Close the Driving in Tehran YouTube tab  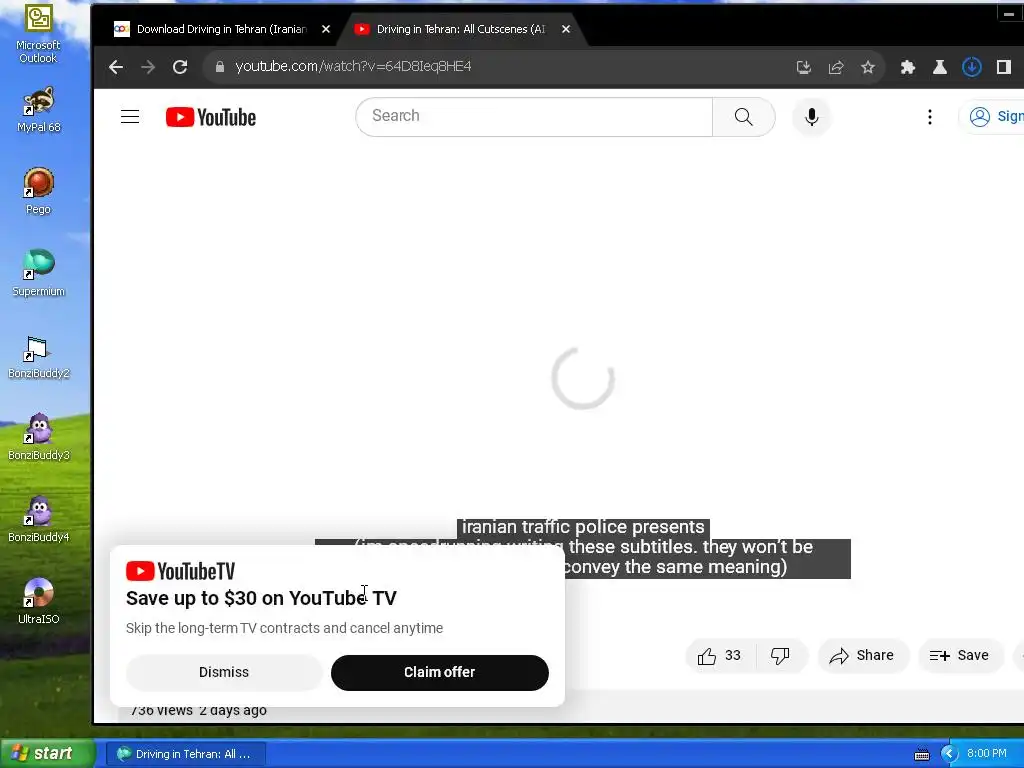(x=566, y=29)
